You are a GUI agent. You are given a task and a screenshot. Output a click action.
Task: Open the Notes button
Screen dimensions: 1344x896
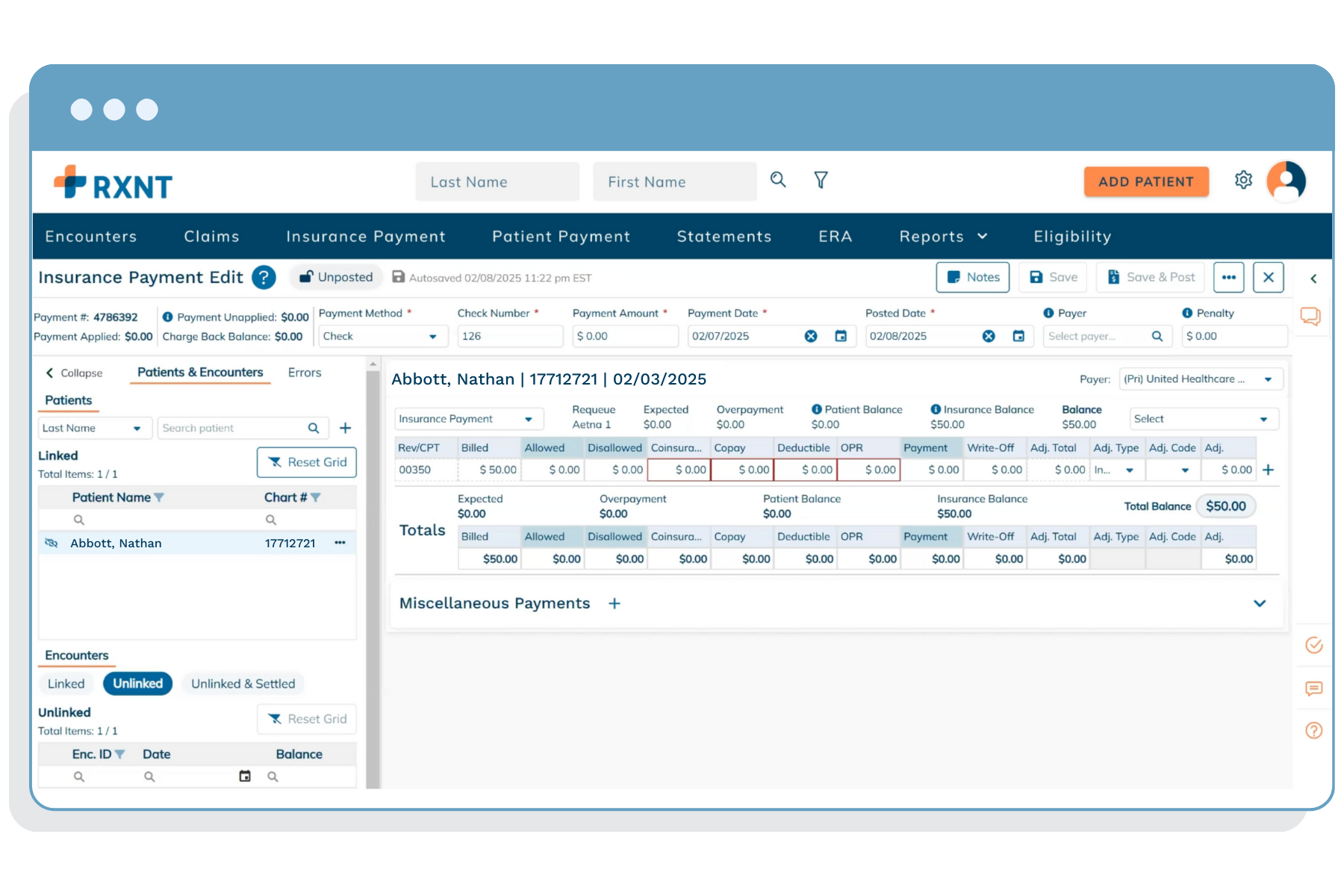tap(973, 277)
